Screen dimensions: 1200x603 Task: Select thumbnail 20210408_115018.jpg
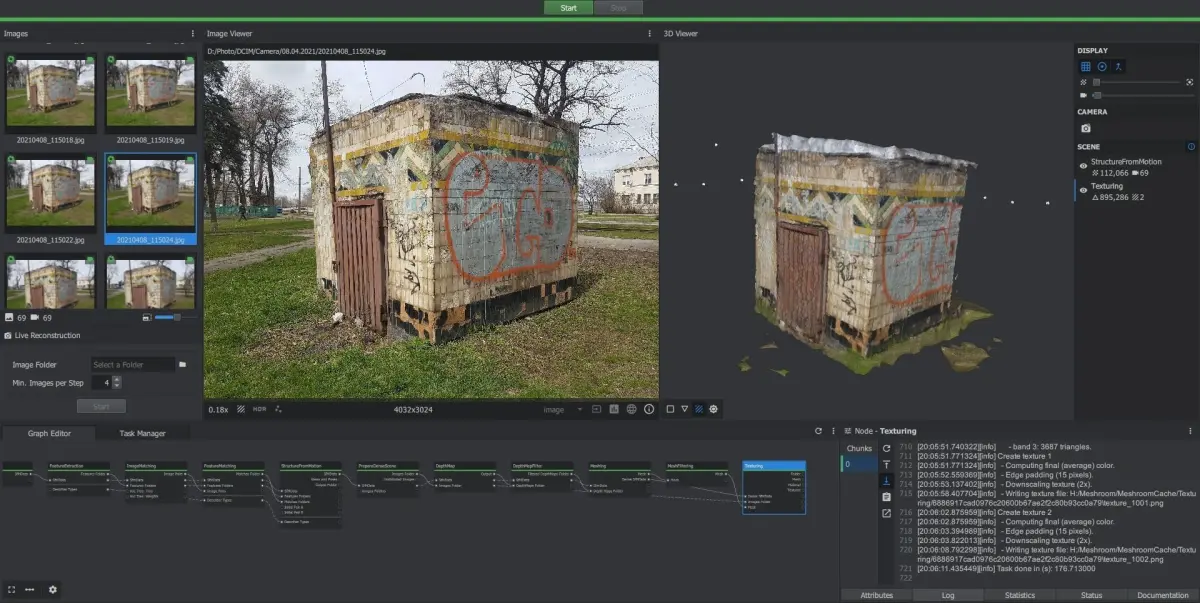tap(51, 99)
